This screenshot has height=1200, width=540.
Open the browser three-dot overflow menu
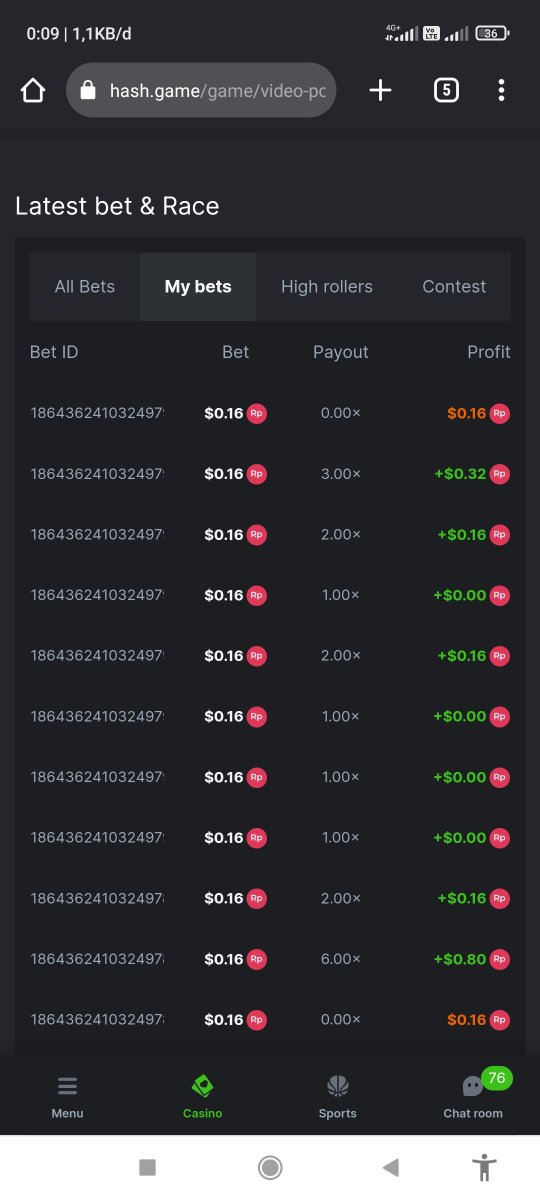501,91
